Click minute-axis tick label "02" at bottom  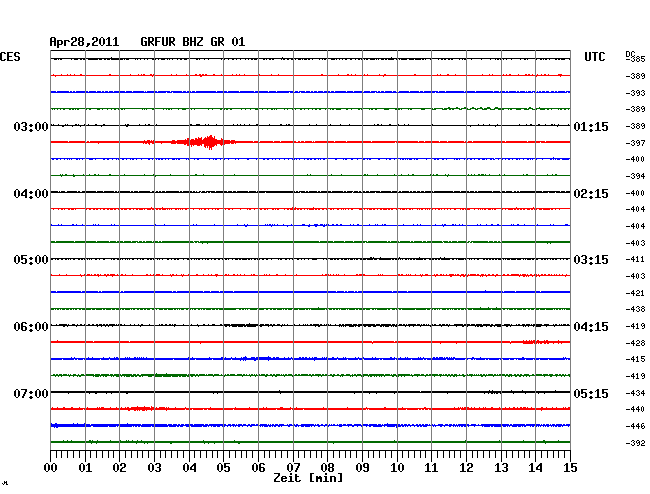(x=119, y=468)
